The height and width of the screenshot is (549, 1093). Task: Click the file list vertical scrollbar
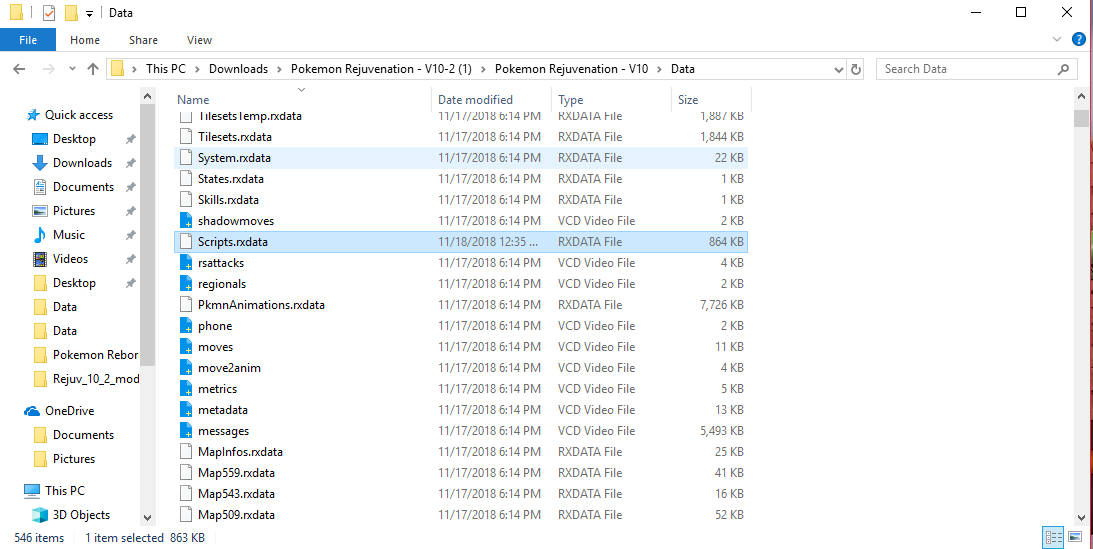coord(1080,300)
